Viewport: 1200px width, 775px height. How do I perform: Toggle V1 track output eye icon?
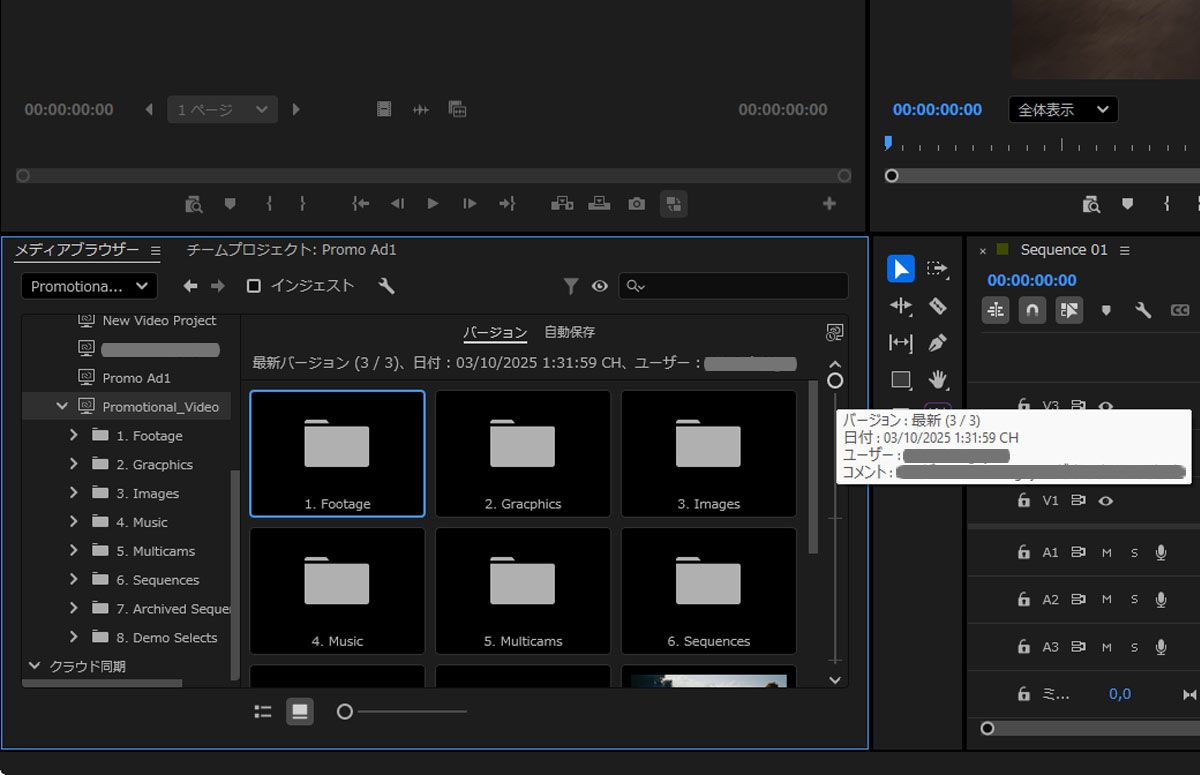(x=1105, y=500)
